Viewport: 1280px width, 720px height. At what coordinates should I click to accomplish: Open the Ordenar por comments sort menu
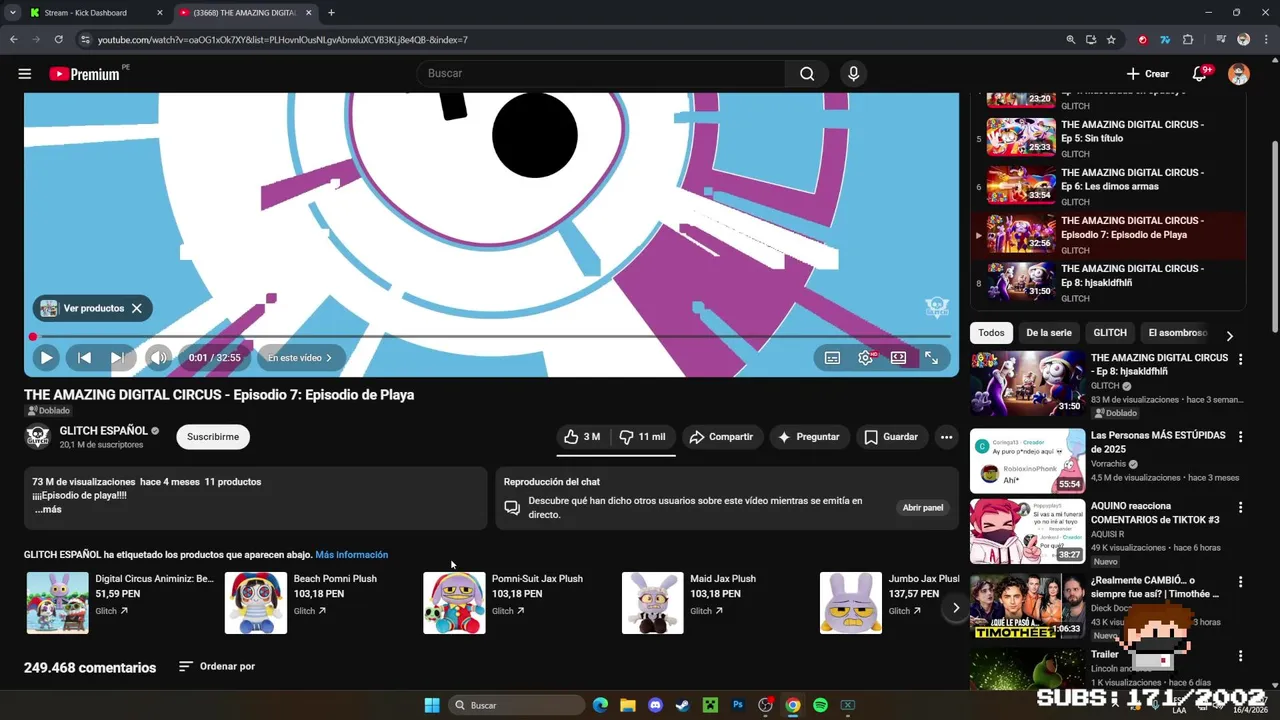[x=217, y=667]
